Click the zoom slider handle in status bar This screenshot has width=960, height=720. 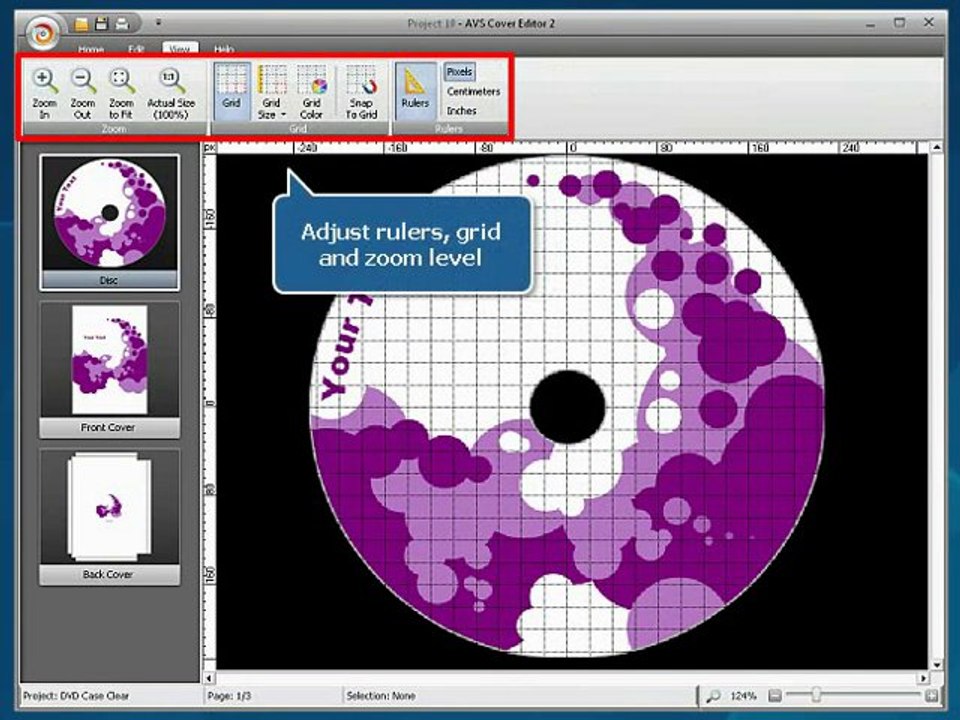(816, 694)
